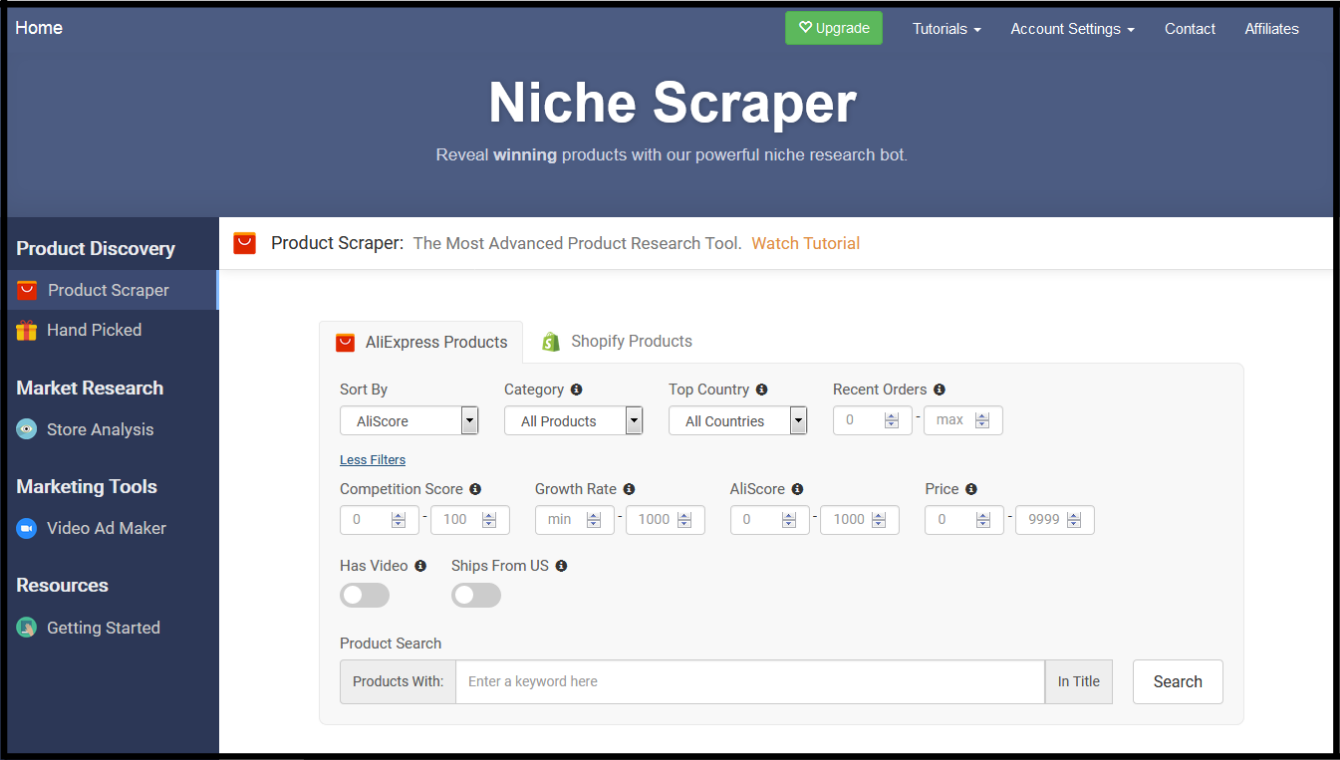Open Affiliates in the top navigation
The image size is (1340, 760).
pos(1272,29)
